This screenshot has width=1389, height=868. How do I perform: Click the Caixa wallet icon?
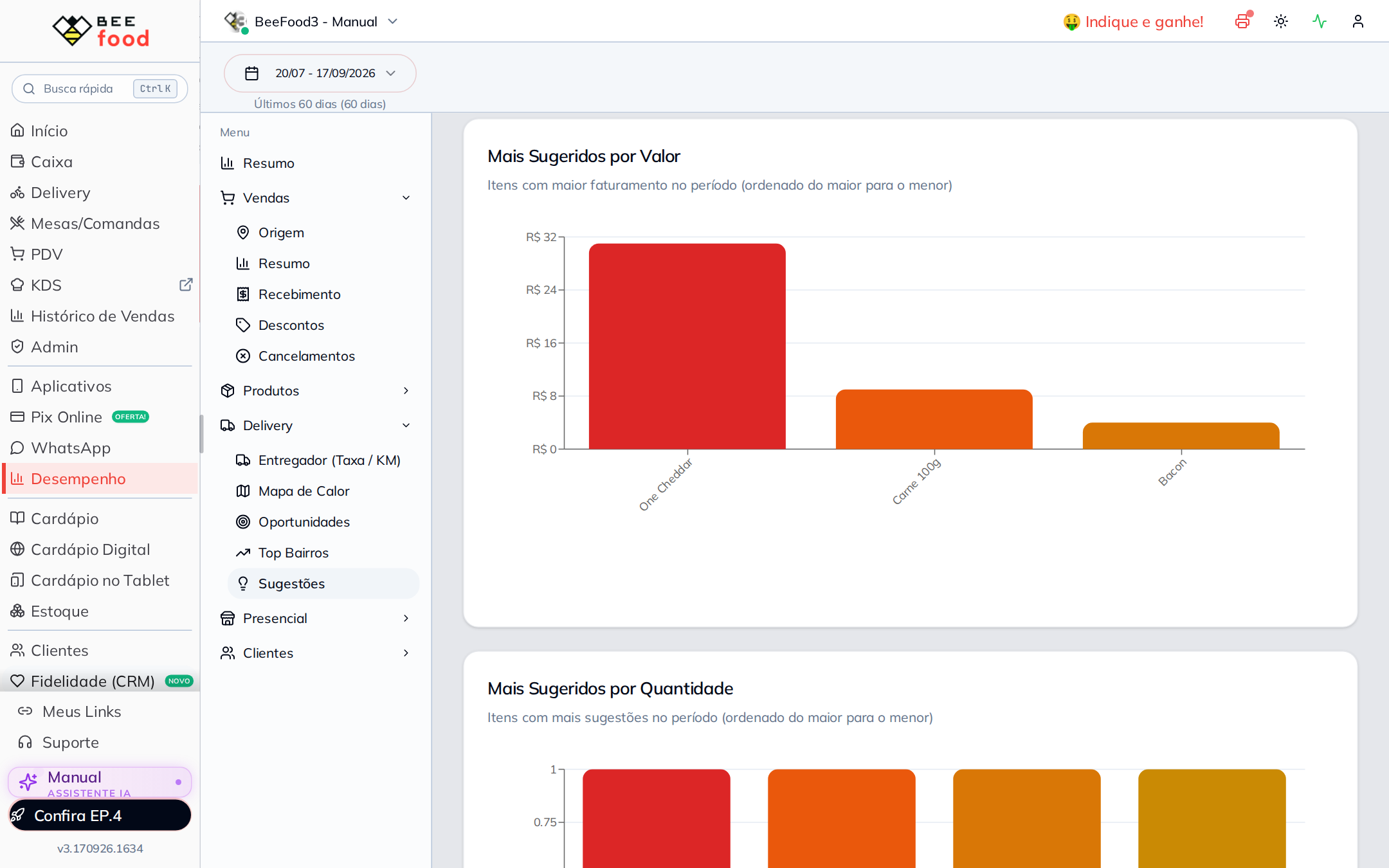pos(17,161)
